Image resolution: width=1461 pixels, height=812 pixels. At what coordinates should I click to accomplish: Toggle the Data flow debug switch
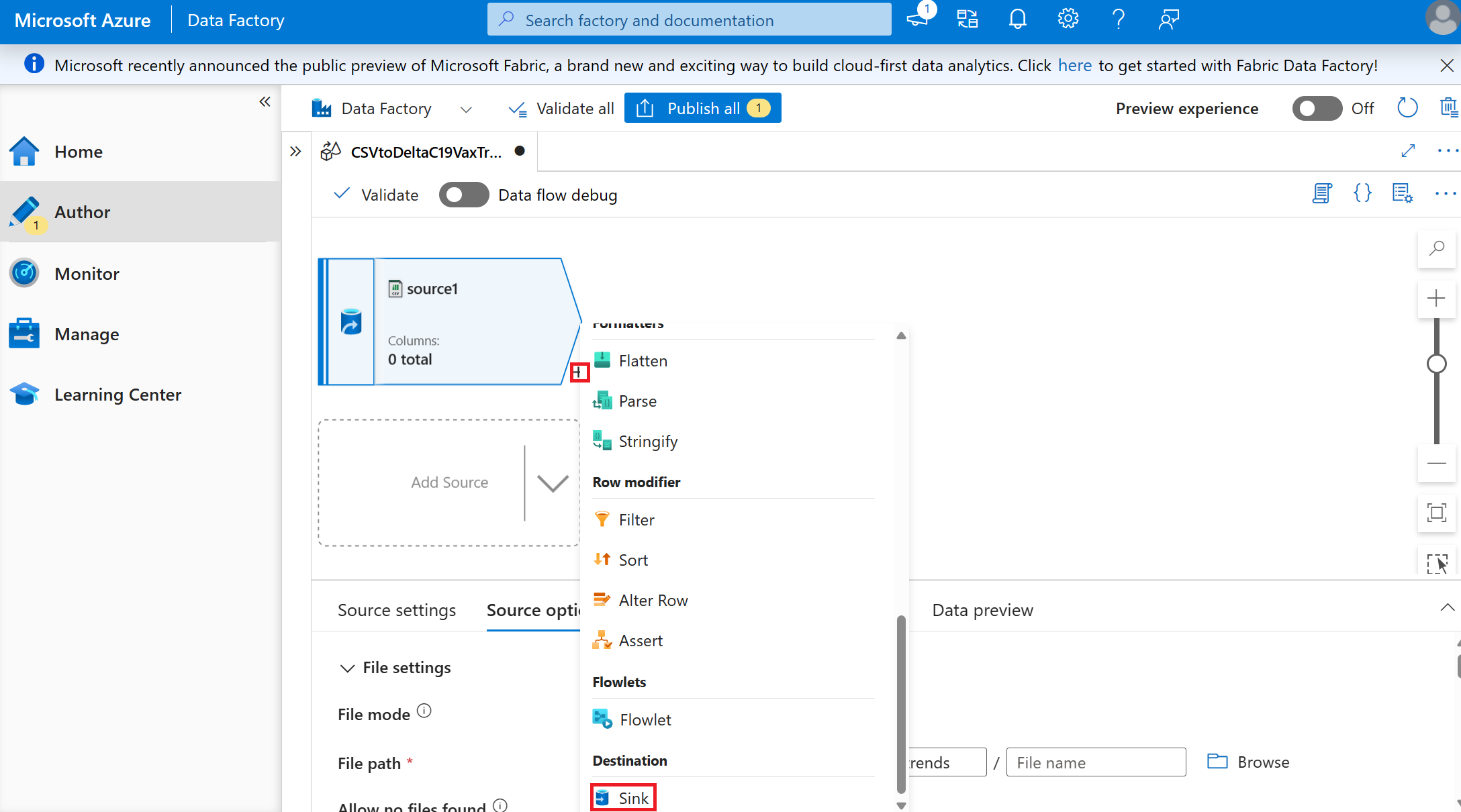click(x=462, y=195)
